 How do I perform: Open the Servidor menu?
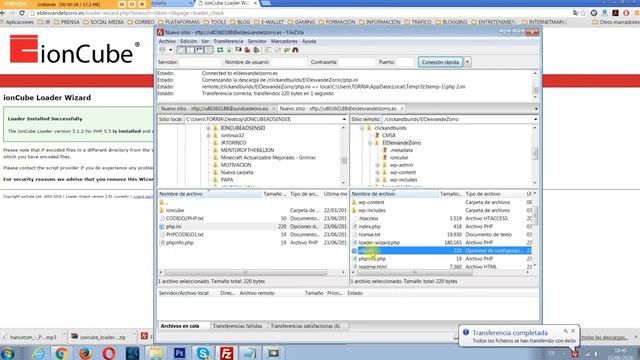257,41
